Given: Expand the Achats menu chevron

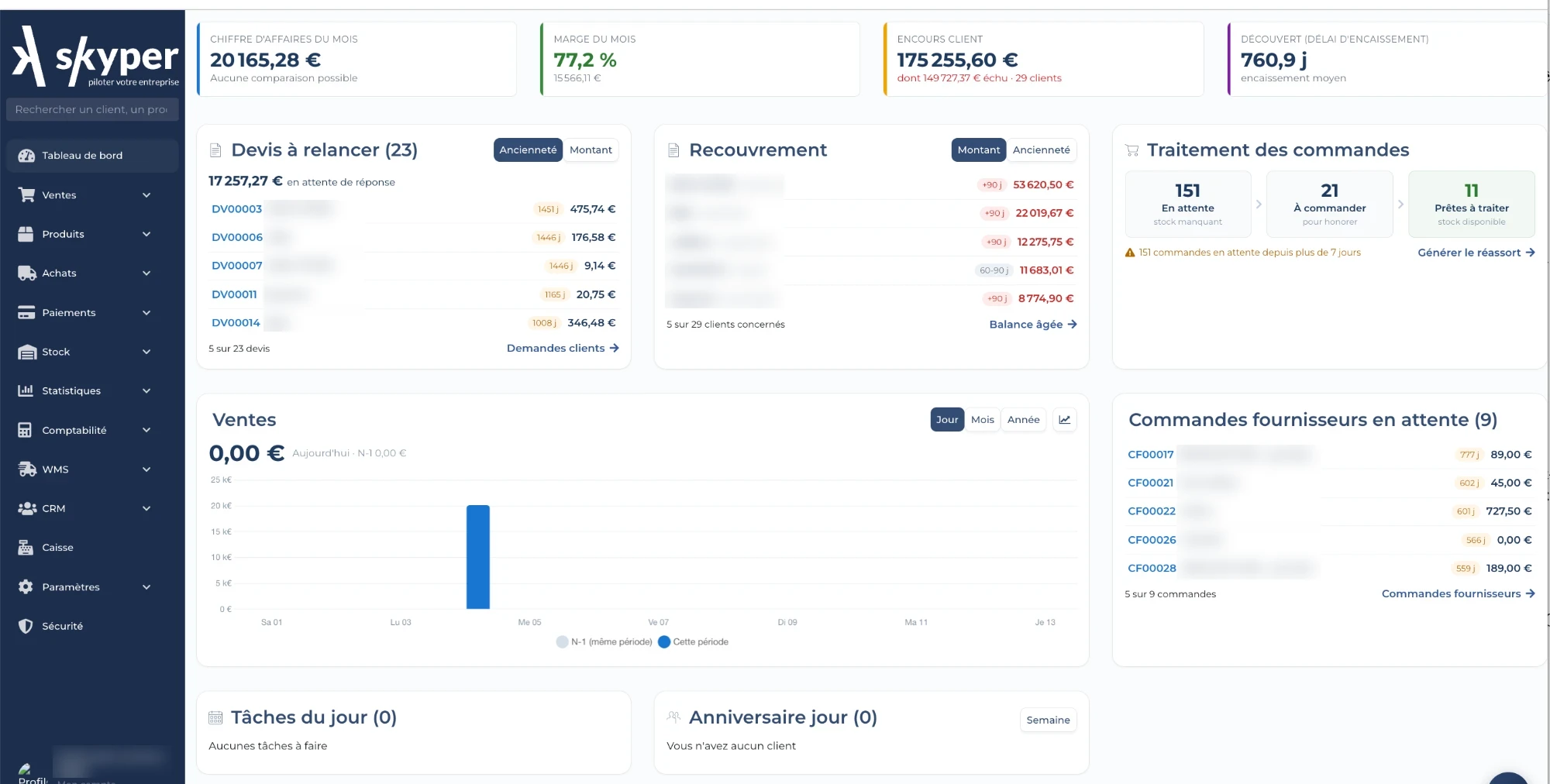Looking at the screenshot, I should 146,273.
